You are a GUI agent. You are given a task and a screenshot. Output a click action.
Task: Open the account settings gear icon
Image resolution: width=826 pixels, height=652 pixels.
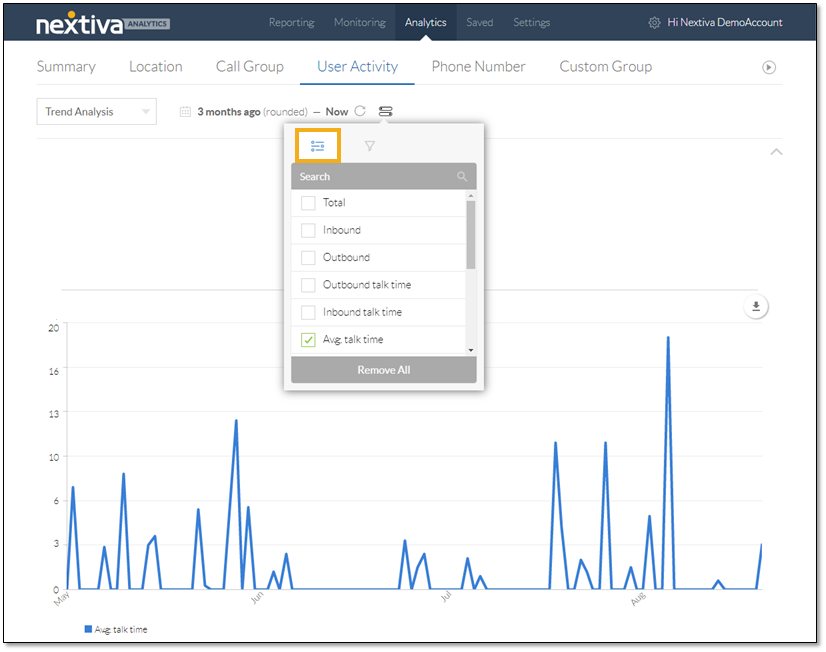[654, 23]
